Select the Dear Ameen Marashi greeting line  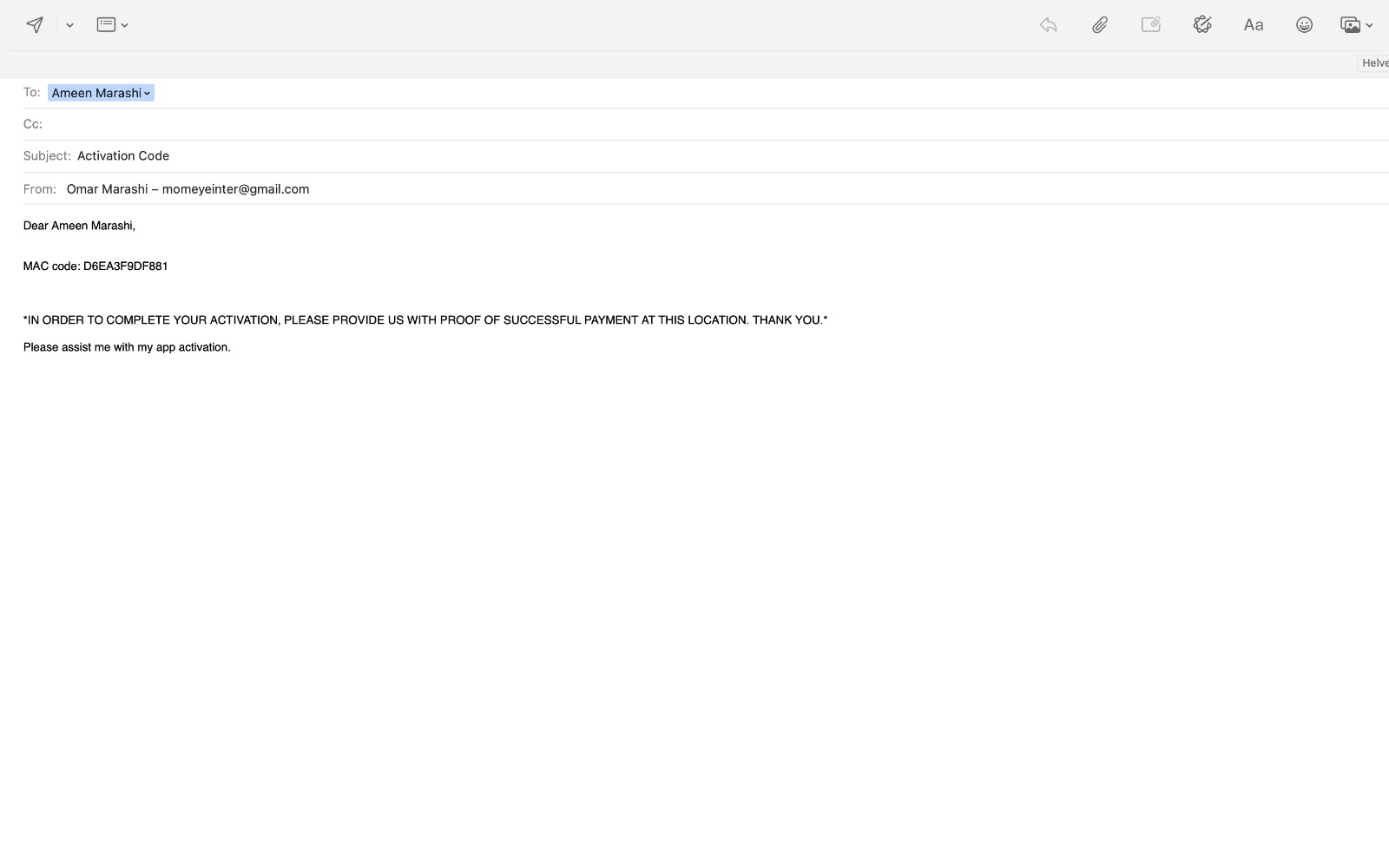79,226
